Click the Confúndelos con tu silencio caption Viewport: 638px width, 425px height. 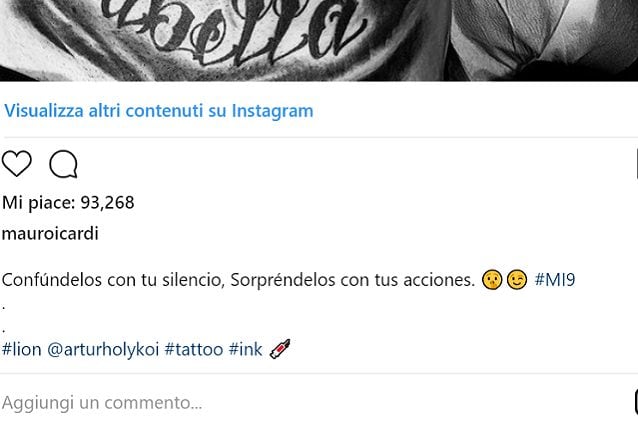pyautogui.click(x=238, y=280)
